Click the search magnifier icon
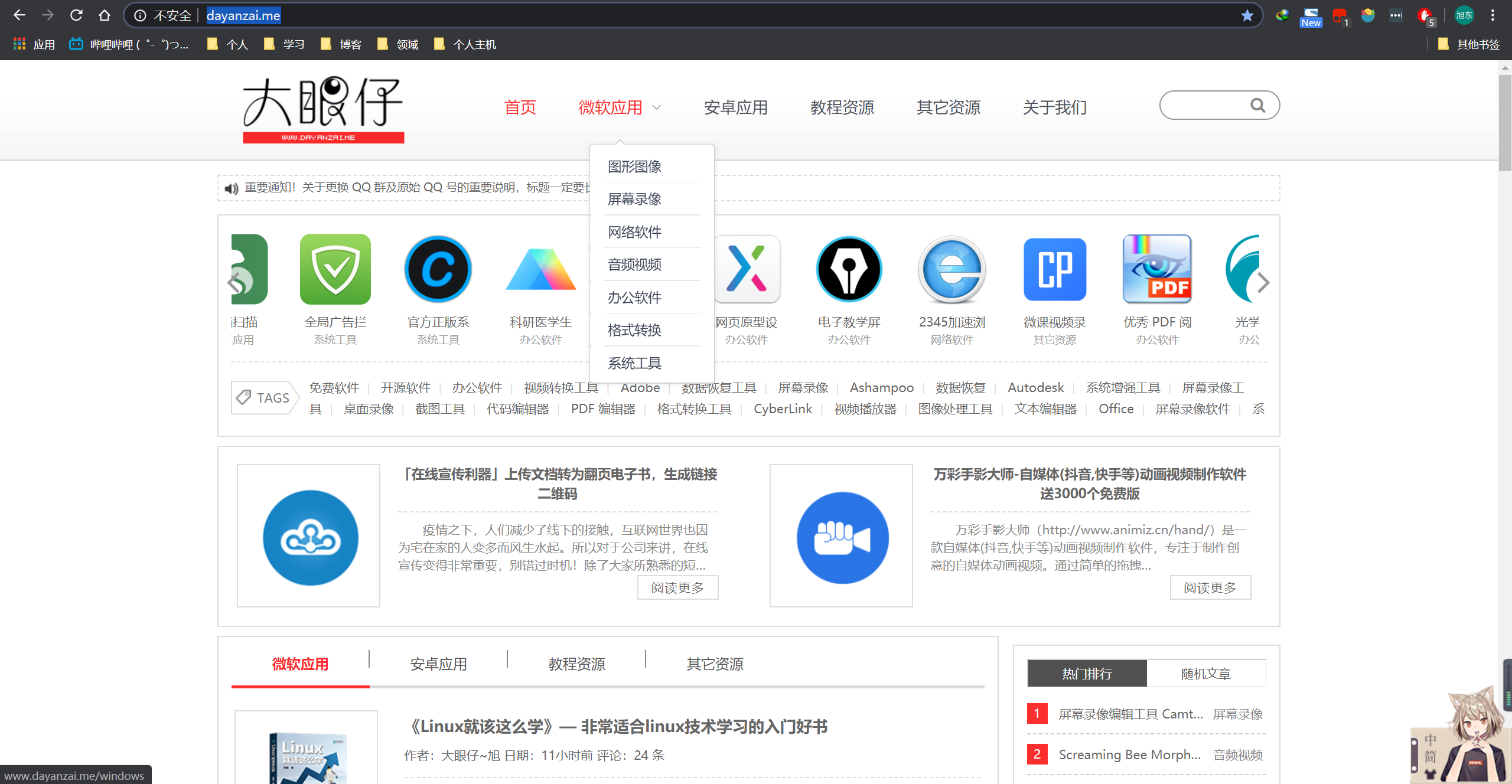The width and height of the screenshot is (1512, 784). tap(1258, 105)
